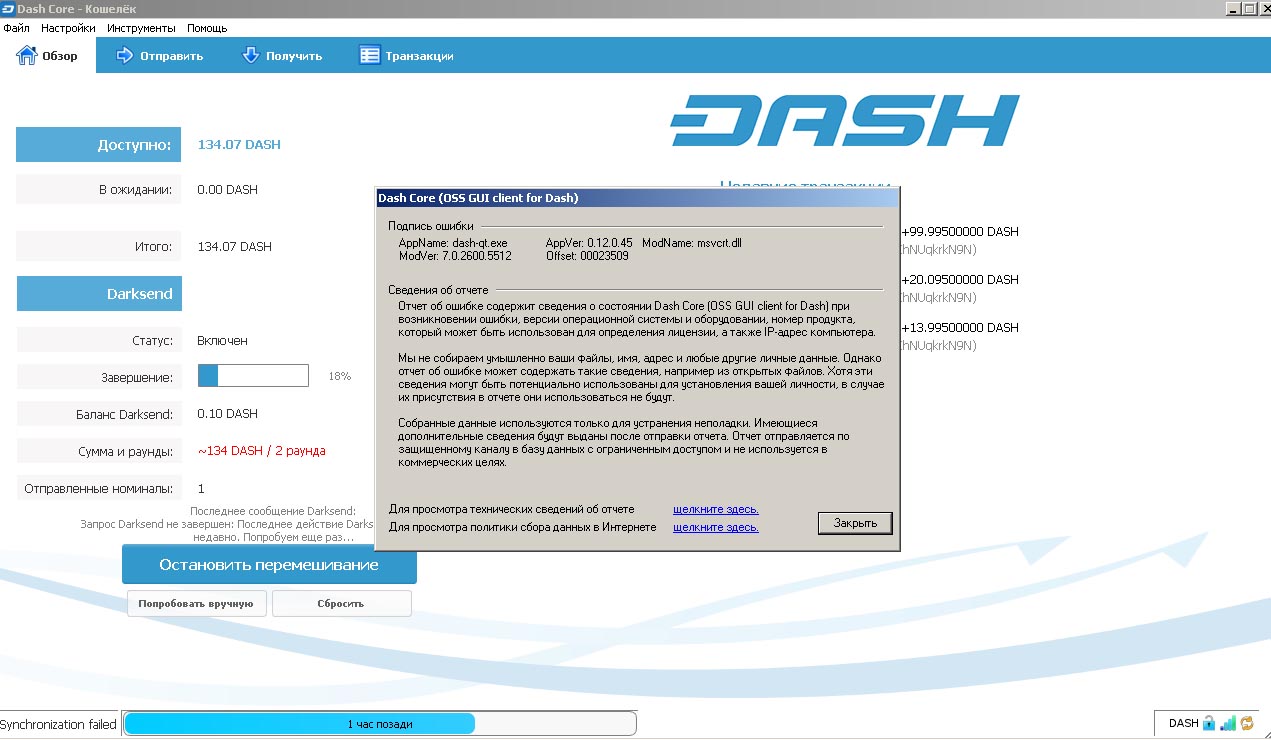1271x740 pixels.
Task: Open the Настройки menu
Action: point(68,28)
